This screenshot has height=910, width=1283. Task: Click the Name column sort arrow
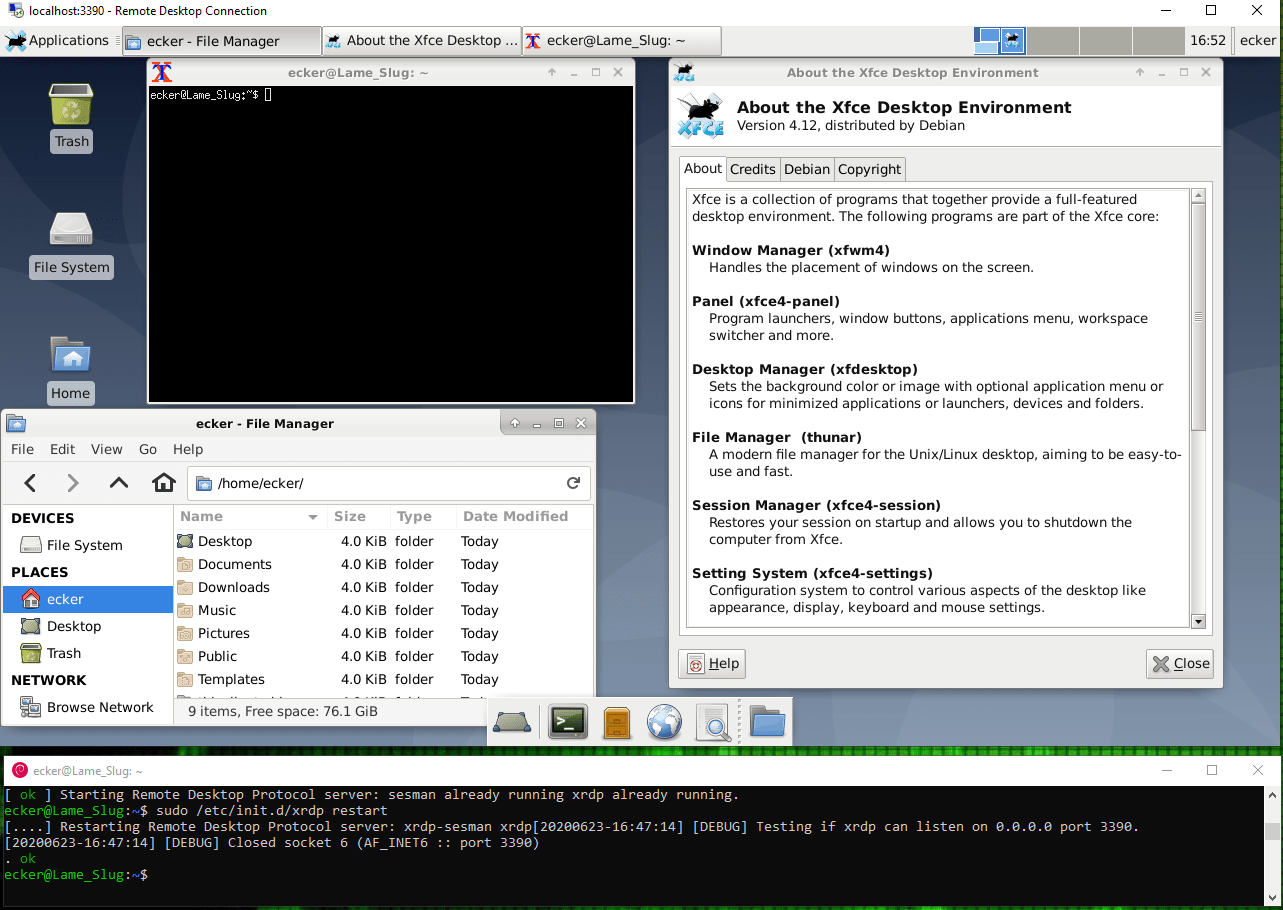313,517
